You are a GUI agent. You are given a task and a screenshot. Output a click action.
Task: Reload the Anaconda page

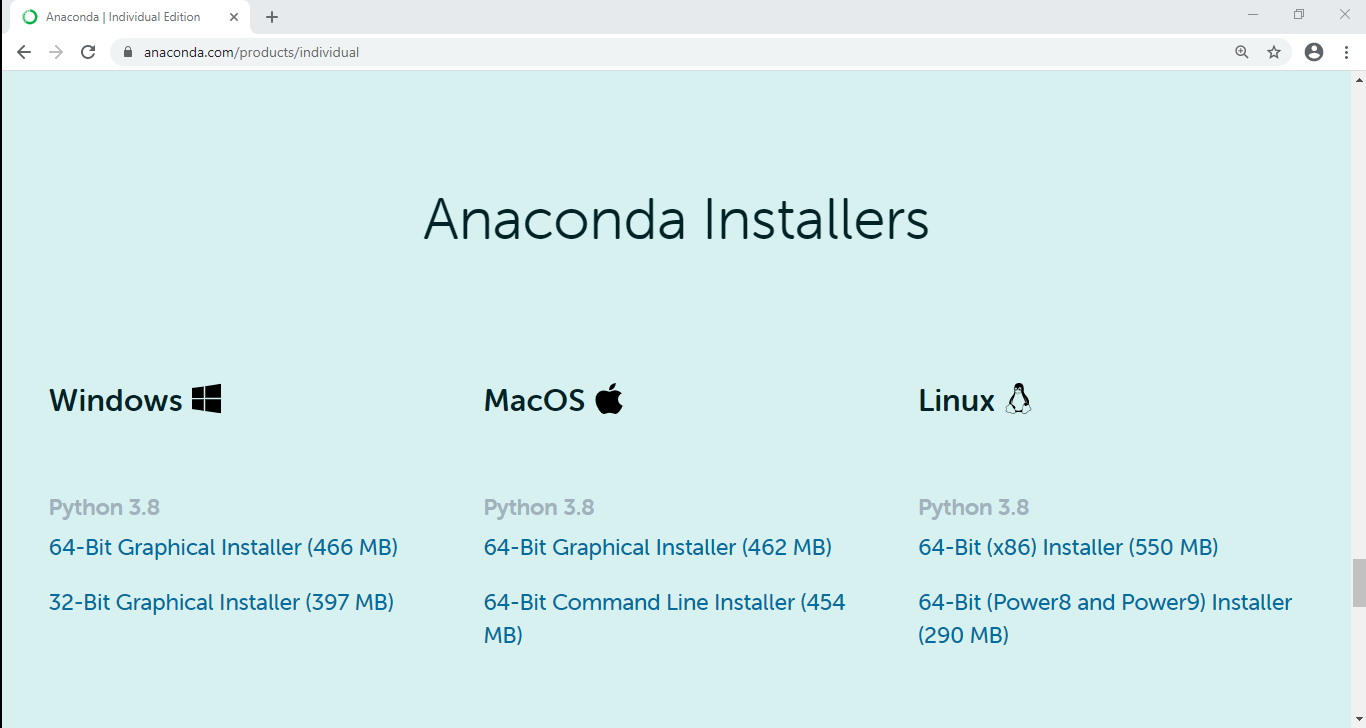point(88,52)
